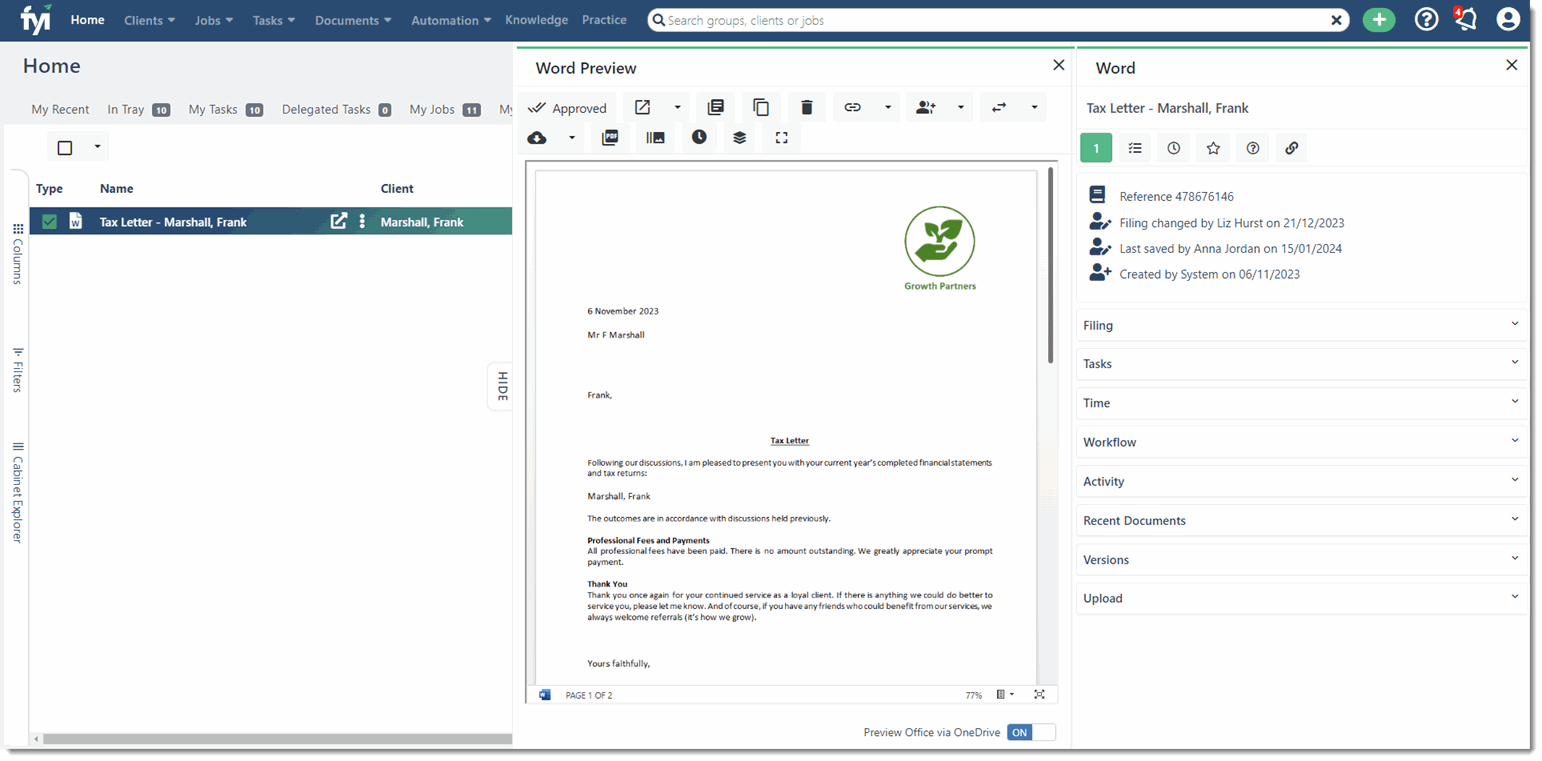
Task: Click in the search groups, clients or jobs field
Action: tap(990, 20)
